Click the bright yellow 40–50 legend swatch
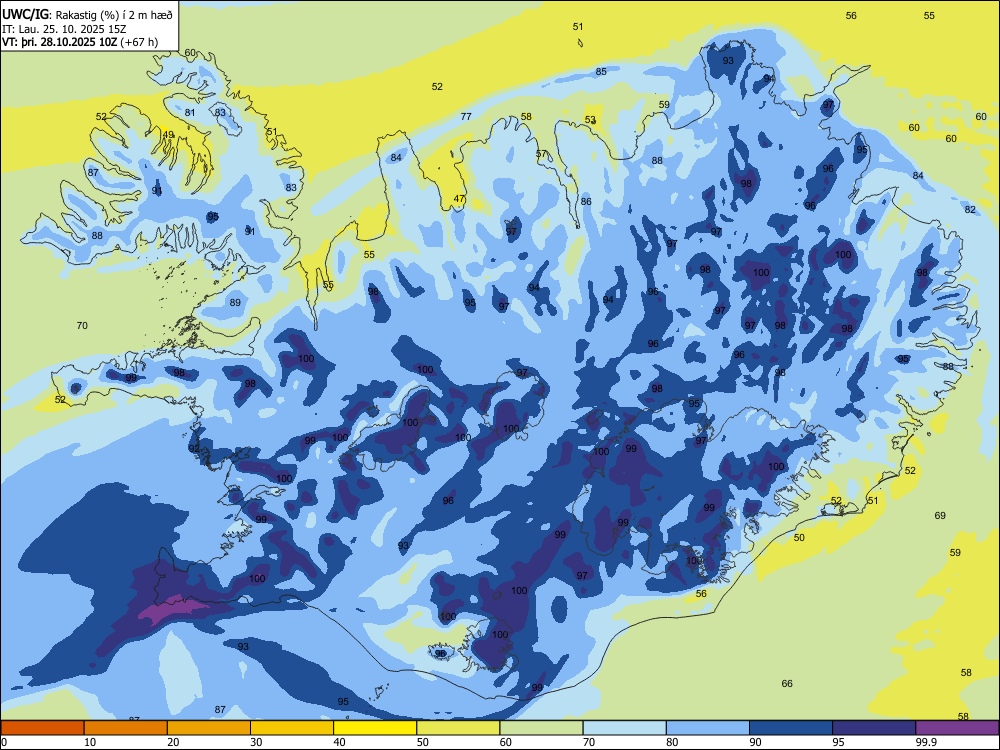1000x750 pixels. coord(375,728)
